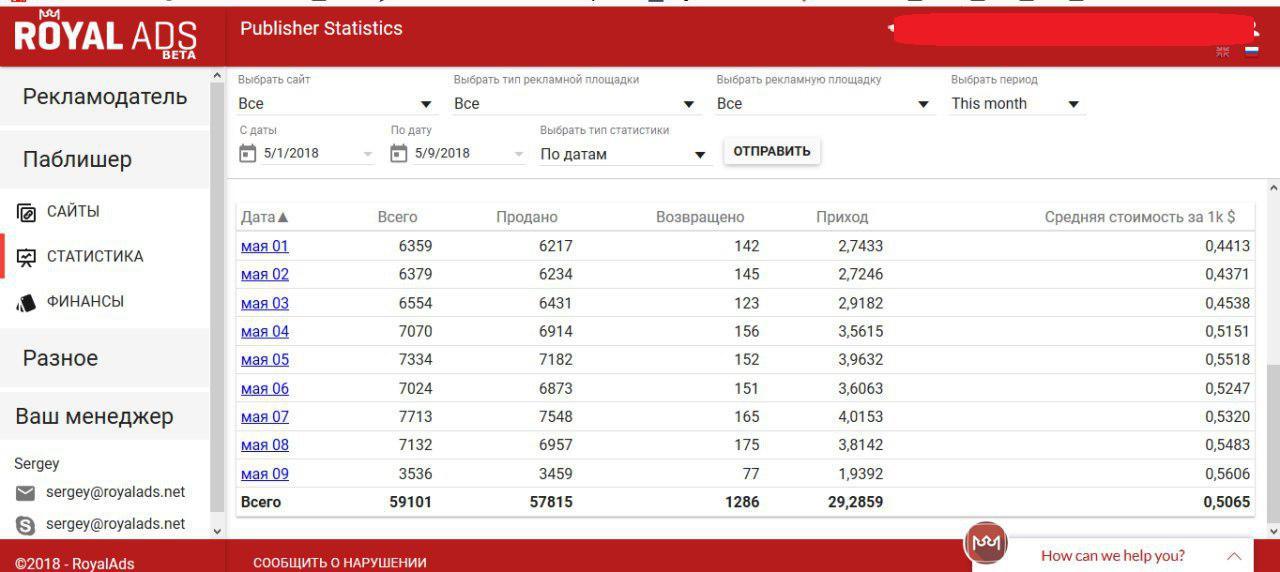Open the По датам statistics type dropdown
Image resolution: width=1280 pixels, height=572 pixels.
tap(624, 154)
